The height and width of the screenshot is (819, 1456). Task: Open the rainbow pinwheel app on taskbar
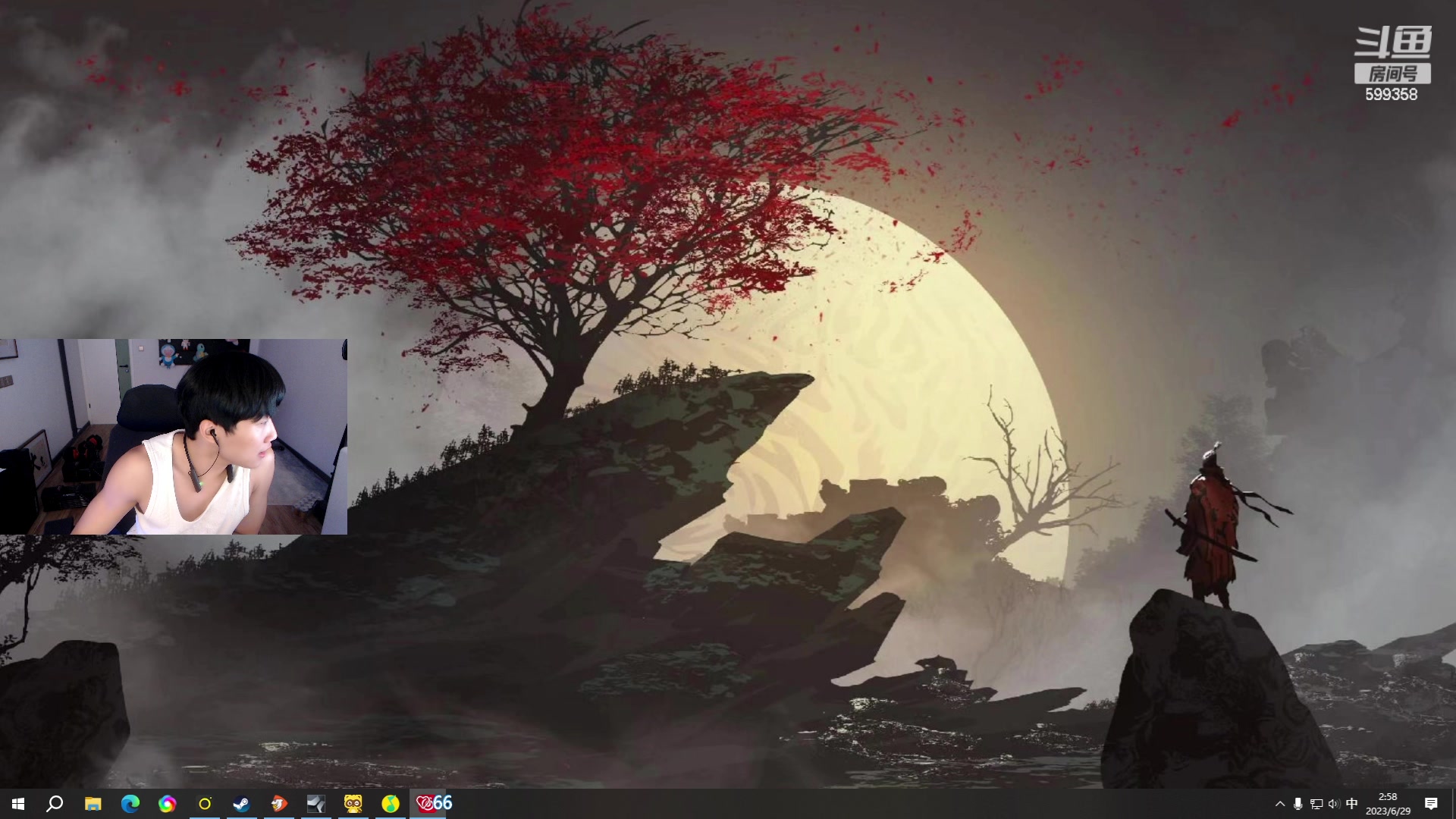[x=168, y=804]
